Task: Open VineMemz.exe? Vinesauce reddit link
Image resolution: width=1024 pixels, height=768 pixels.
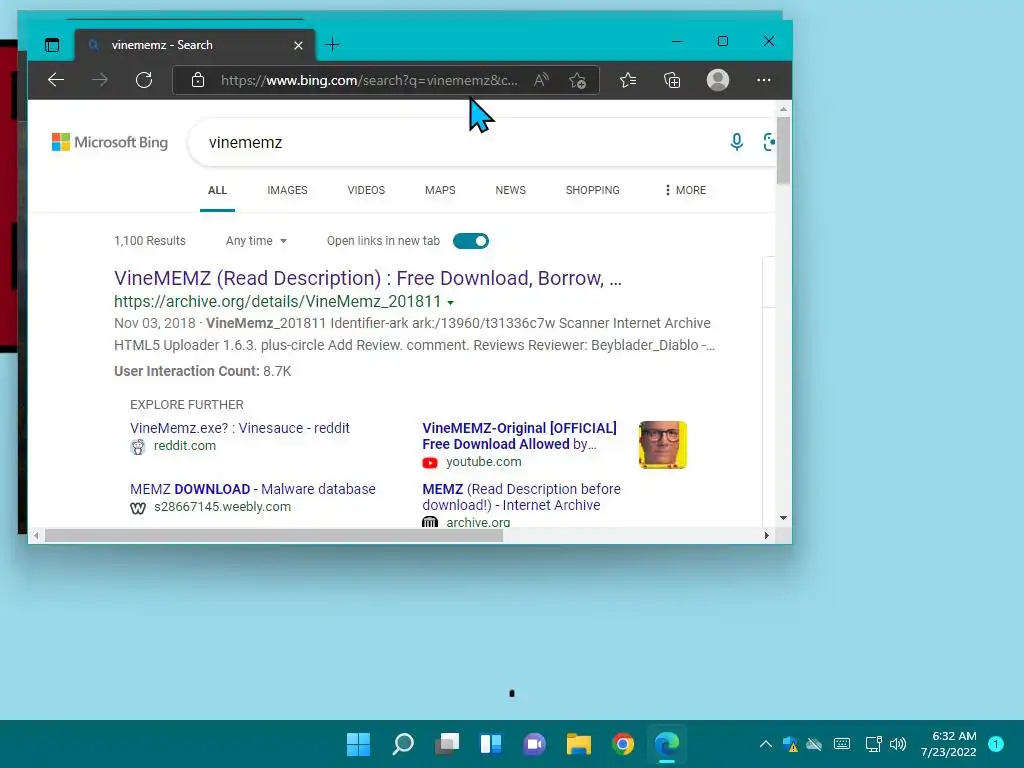Action: pos(240,428)
